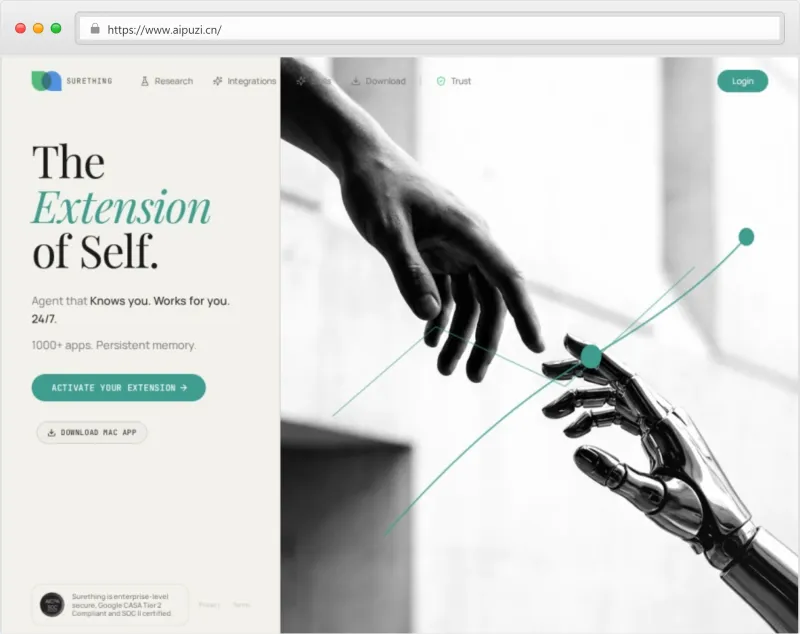Click the green shield icon beside Trust
800x634 pixels.
point(441,81)
